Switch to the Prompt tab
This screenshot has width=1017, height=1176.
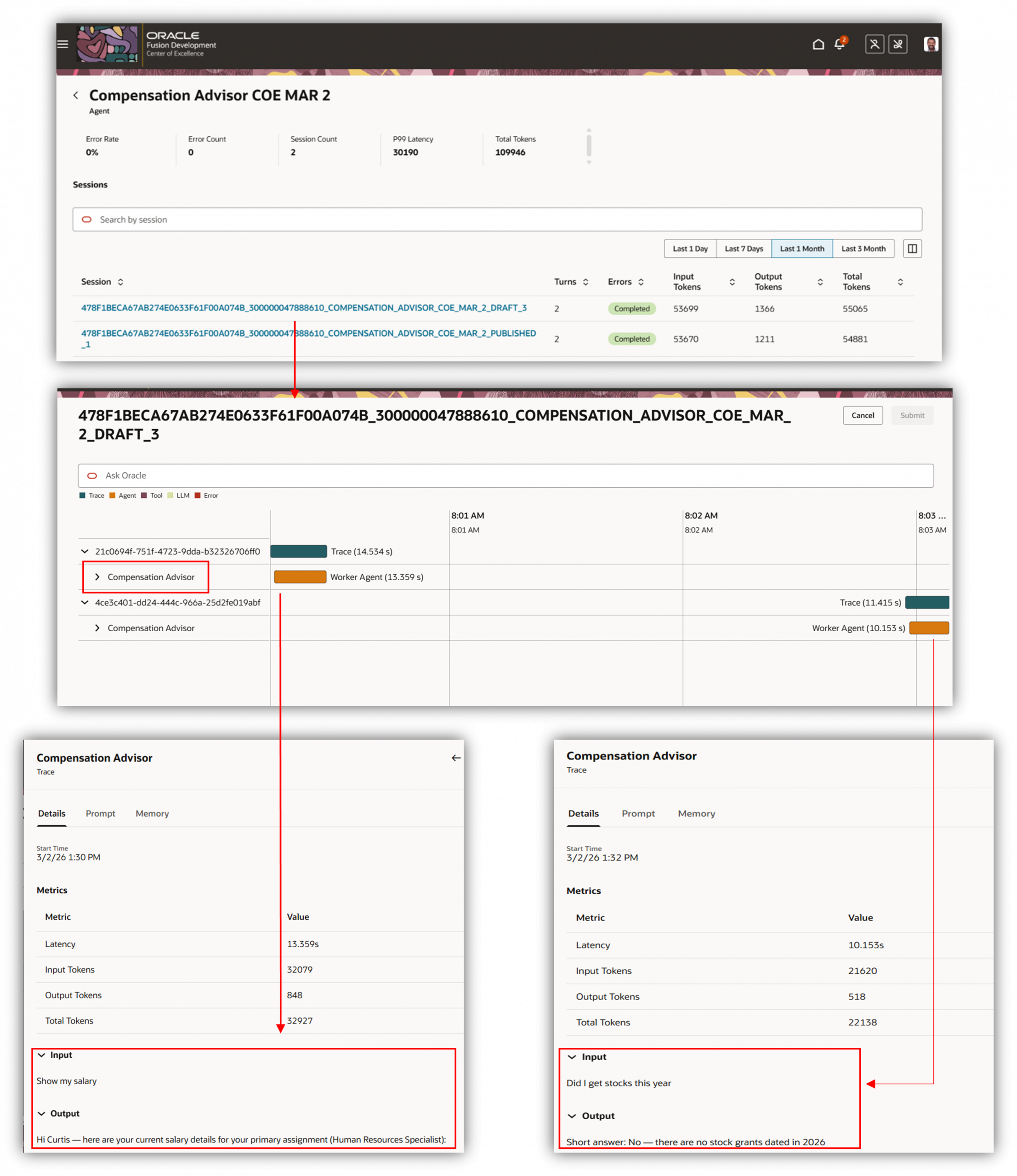(101, 814)
